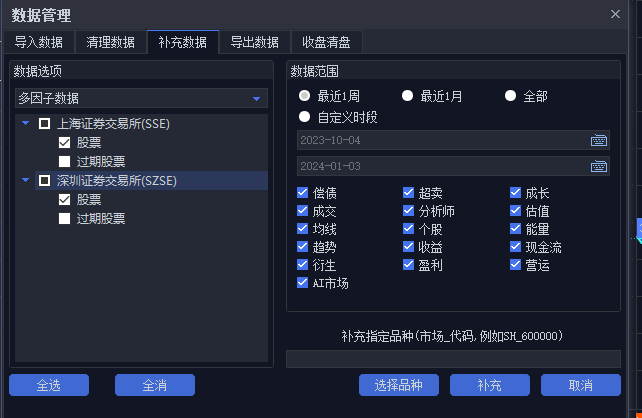The height and width of the screenshot is (418, 642).
Task: Focus the 补充指定品种 input field
Action: [x=453, y=359]
